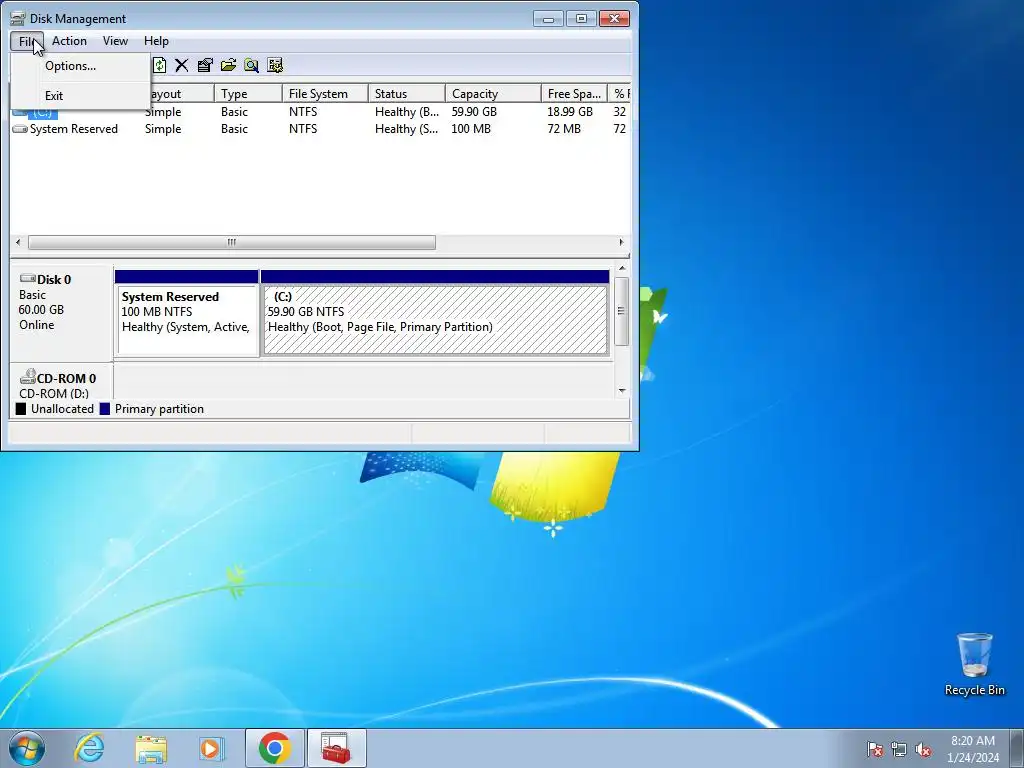Click the 59.90 GB capacity cell

click(x=474, y=112)
